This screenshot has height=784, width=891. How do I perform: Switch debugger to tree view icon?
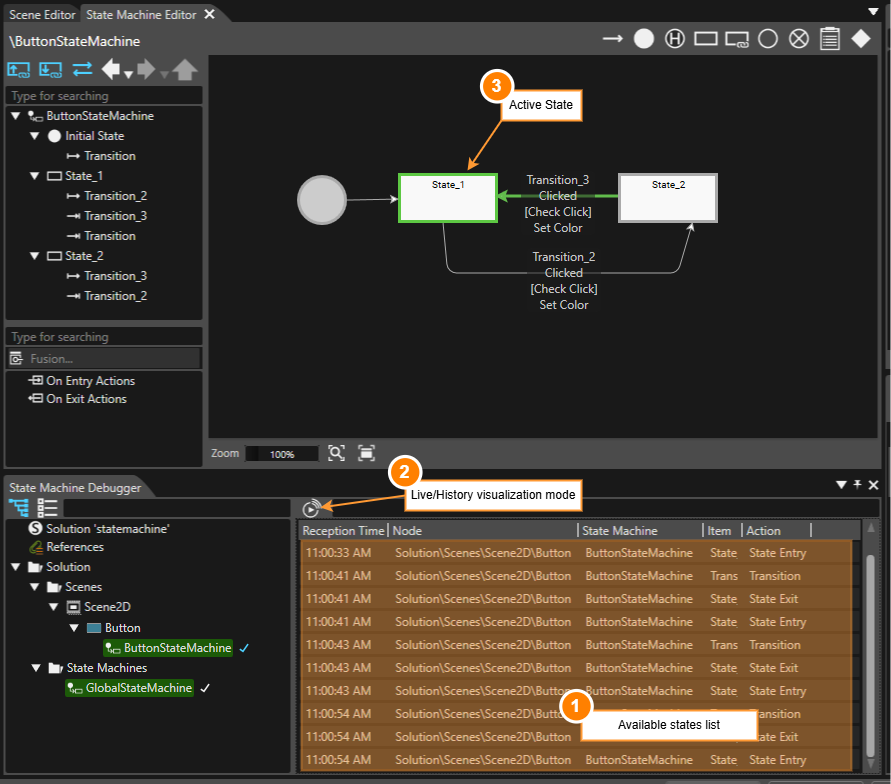coord(19,507)
